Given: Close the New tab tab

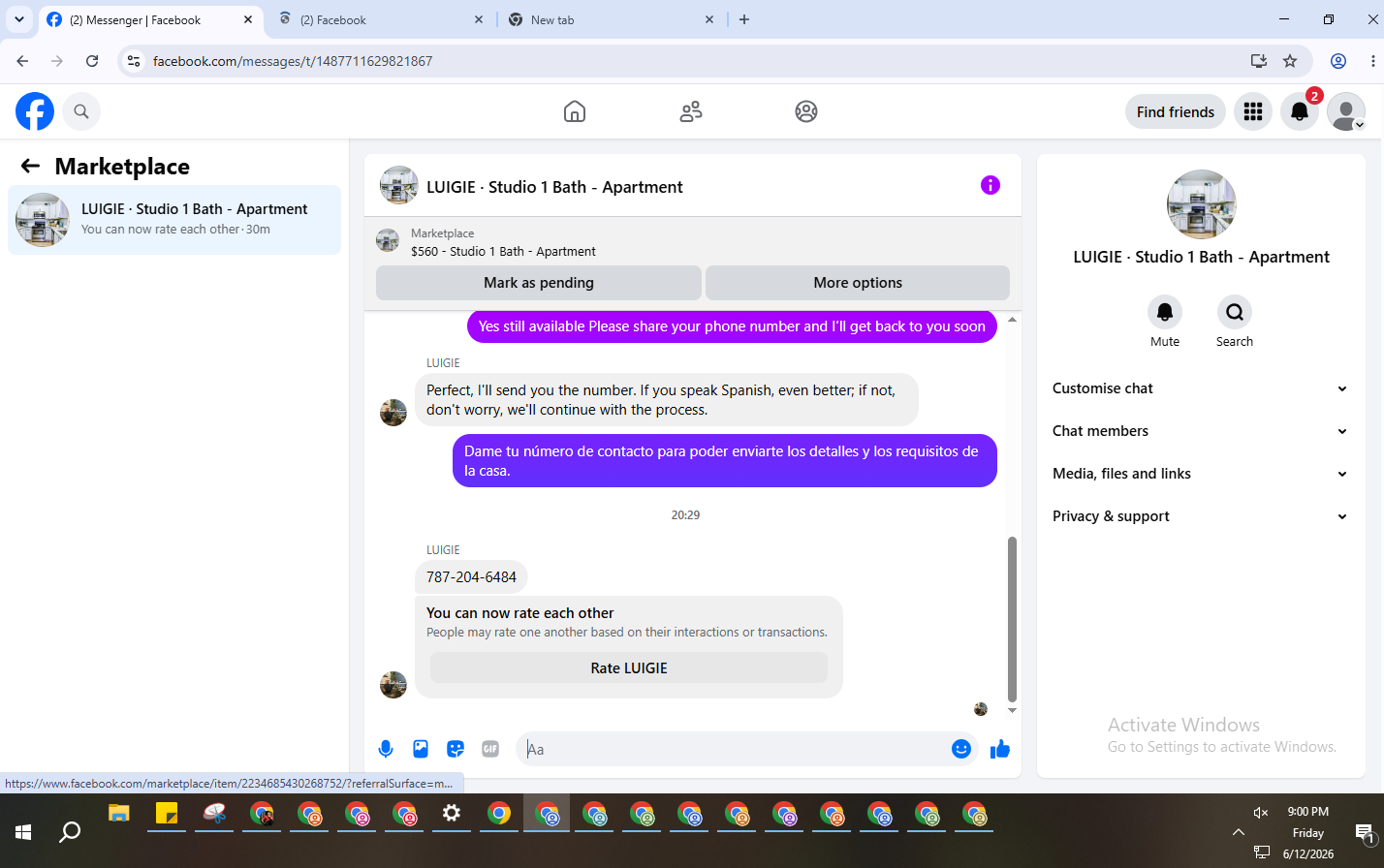Looking at the screenshot, I should 709,19.
